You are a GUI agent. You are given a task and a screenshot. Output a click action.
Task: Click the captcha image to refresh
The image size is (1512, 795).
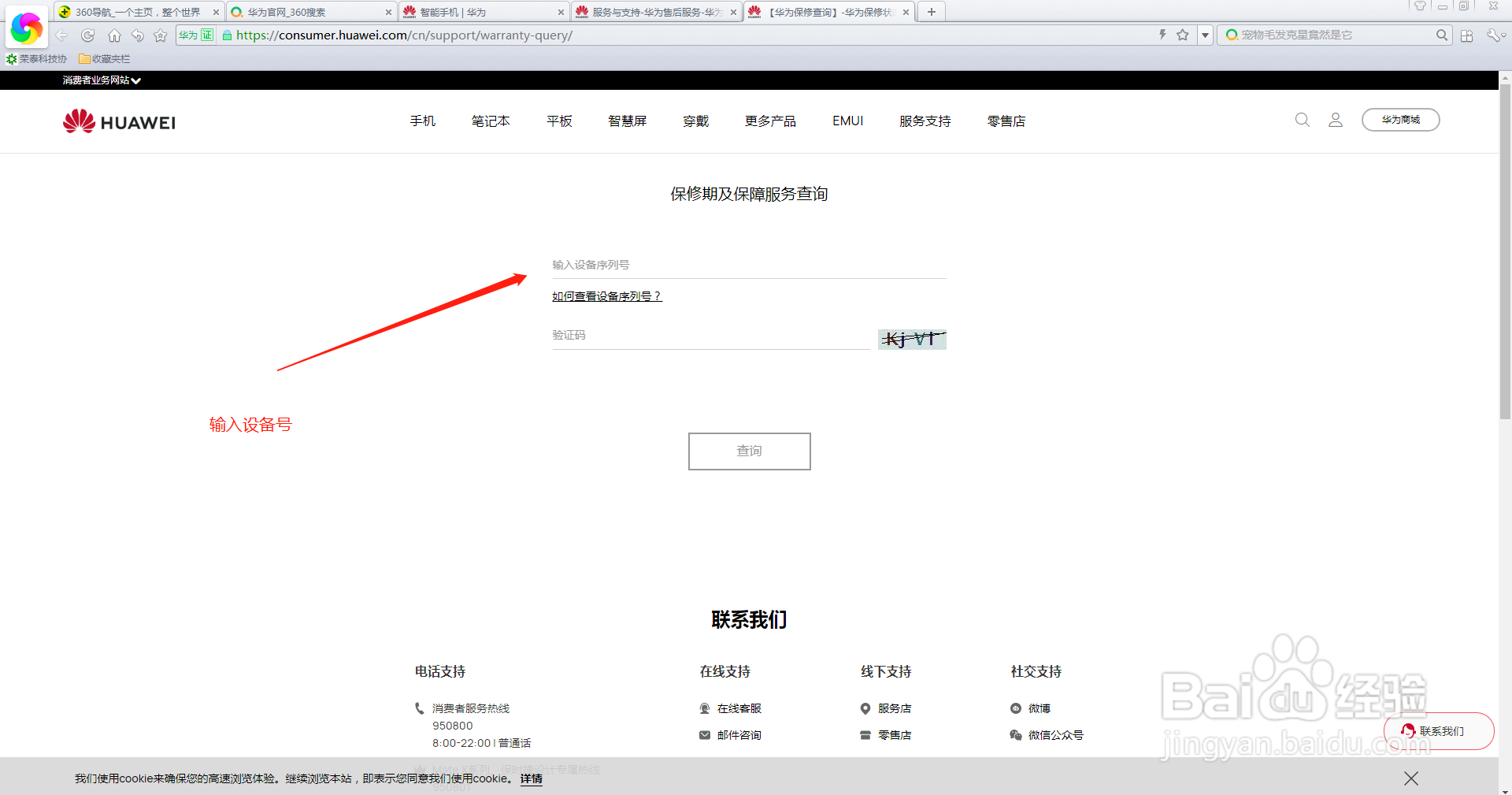[911, 339]
